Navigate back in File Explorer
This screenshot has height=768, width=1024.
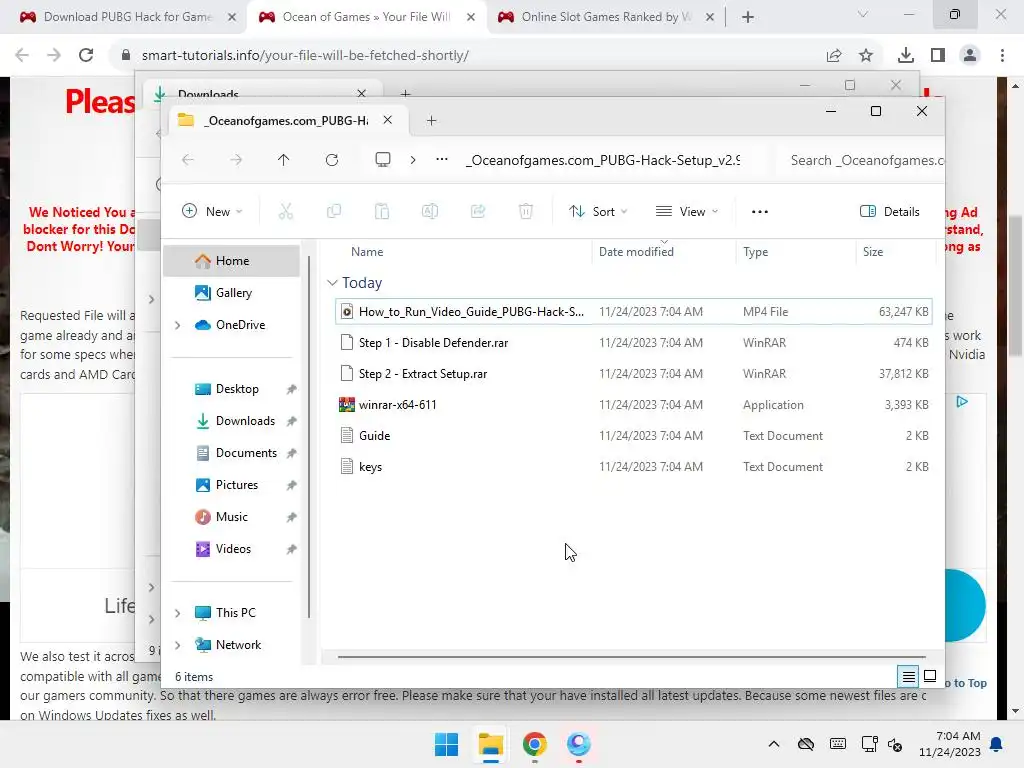188,160
